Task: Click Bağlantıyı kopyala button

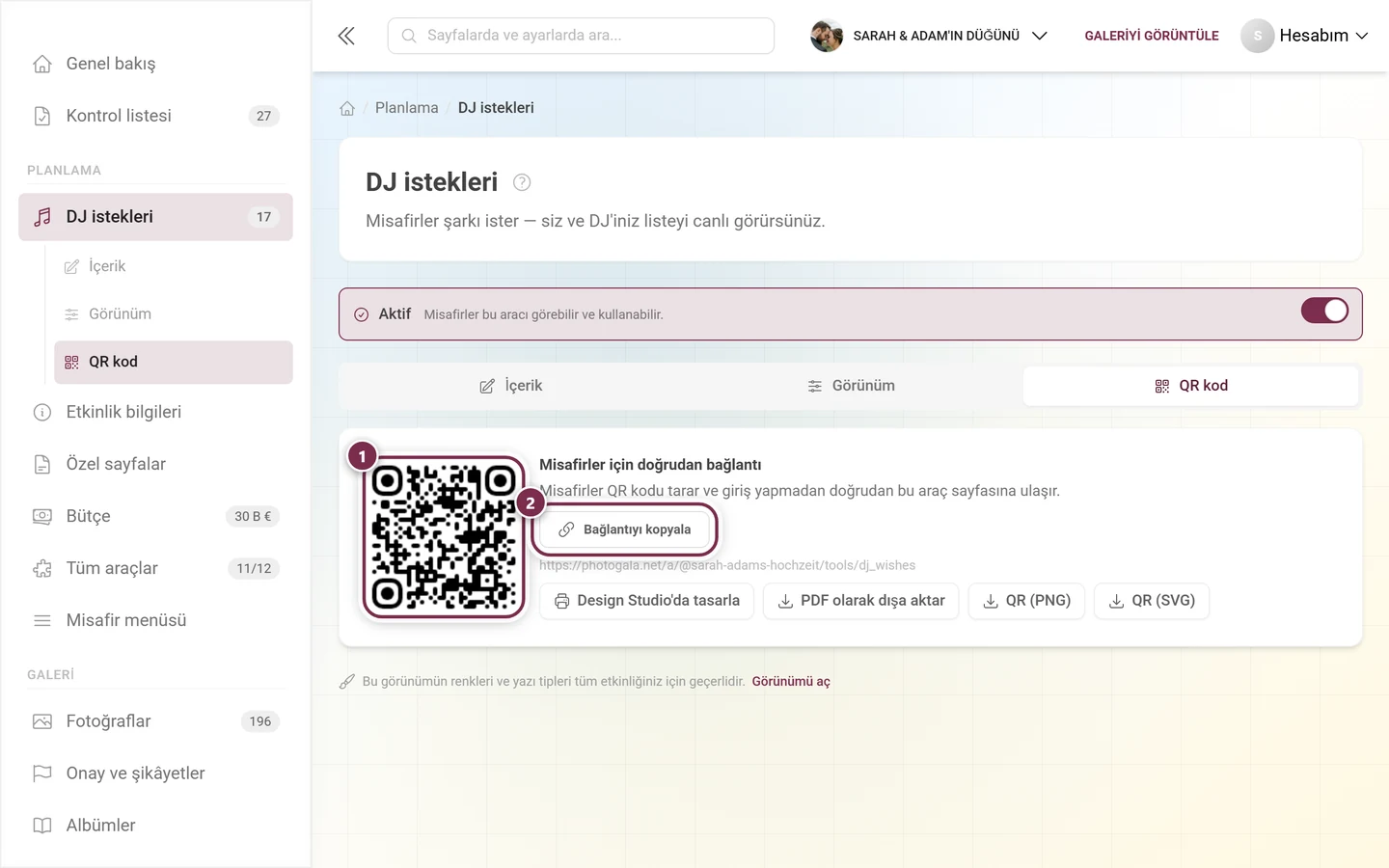Action: point(625,529)
